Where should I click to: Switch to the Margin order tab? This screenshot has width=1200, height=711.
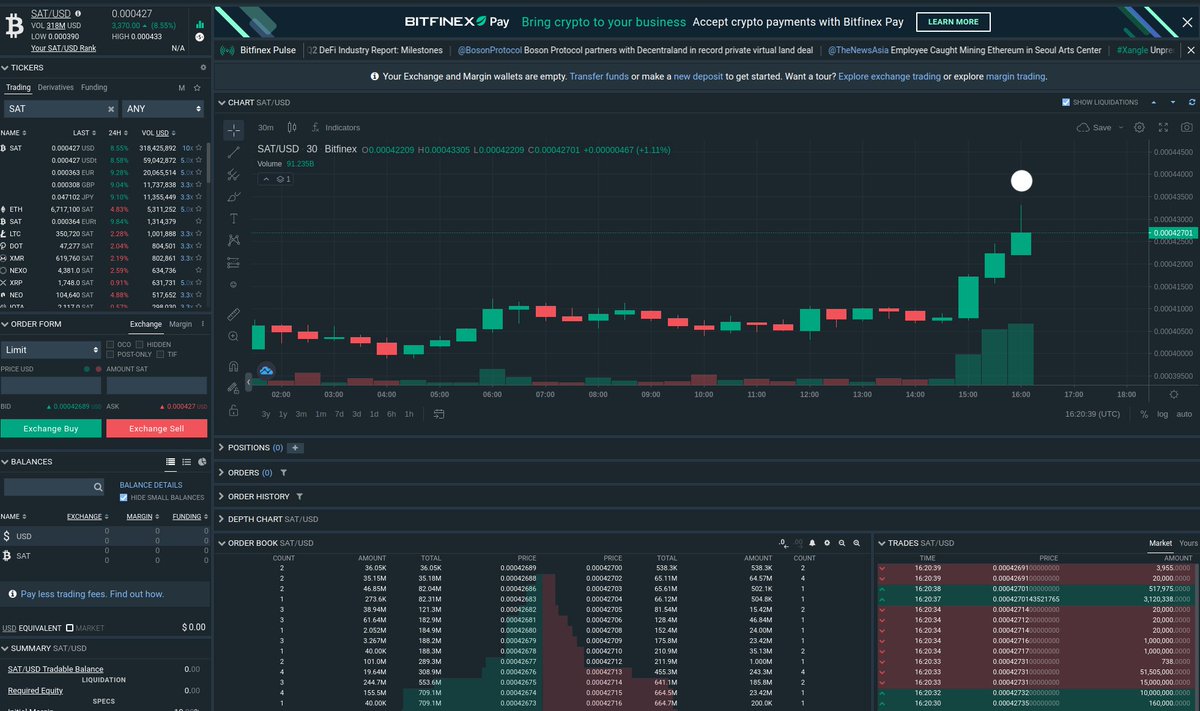pyautogui.click(x=180, y=324)
